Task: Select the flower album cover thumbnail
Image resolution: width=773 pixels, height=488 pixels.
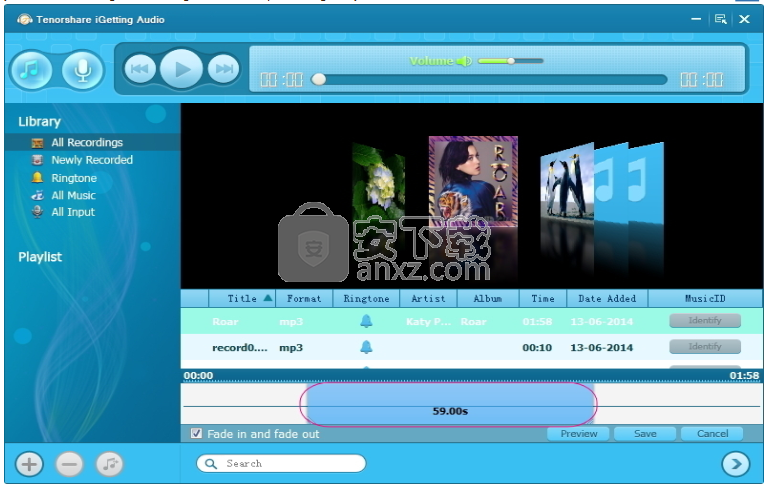Action: click(379, 185)
